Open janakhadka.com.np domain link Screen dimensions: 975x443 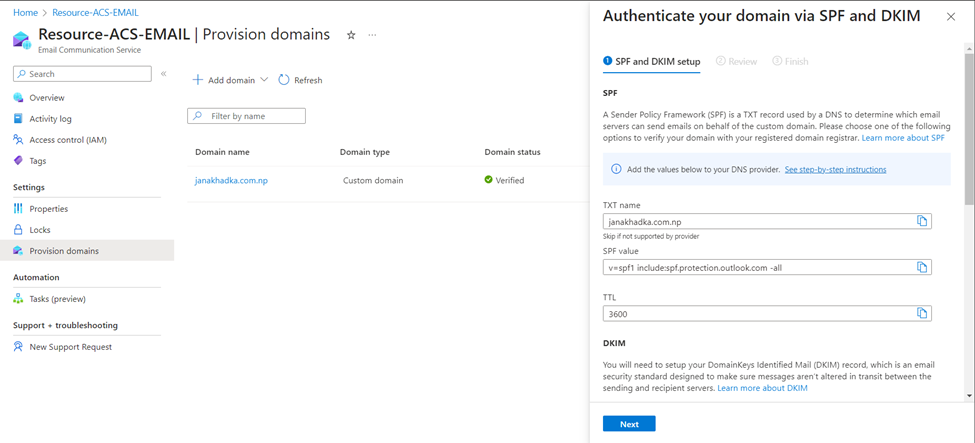click(x=231, y=180)
